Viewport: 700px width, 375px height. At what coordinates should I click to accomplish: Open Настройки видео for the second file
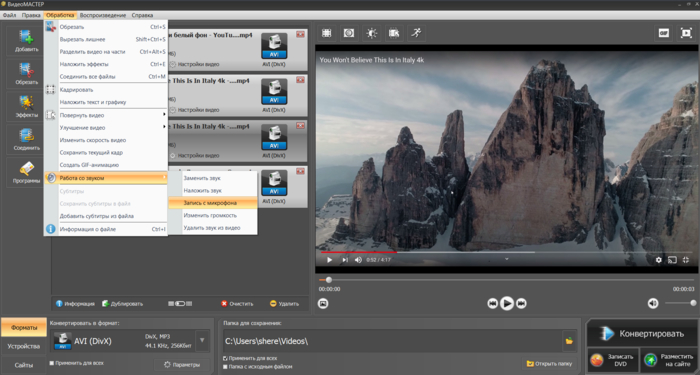tap(195, 110)
